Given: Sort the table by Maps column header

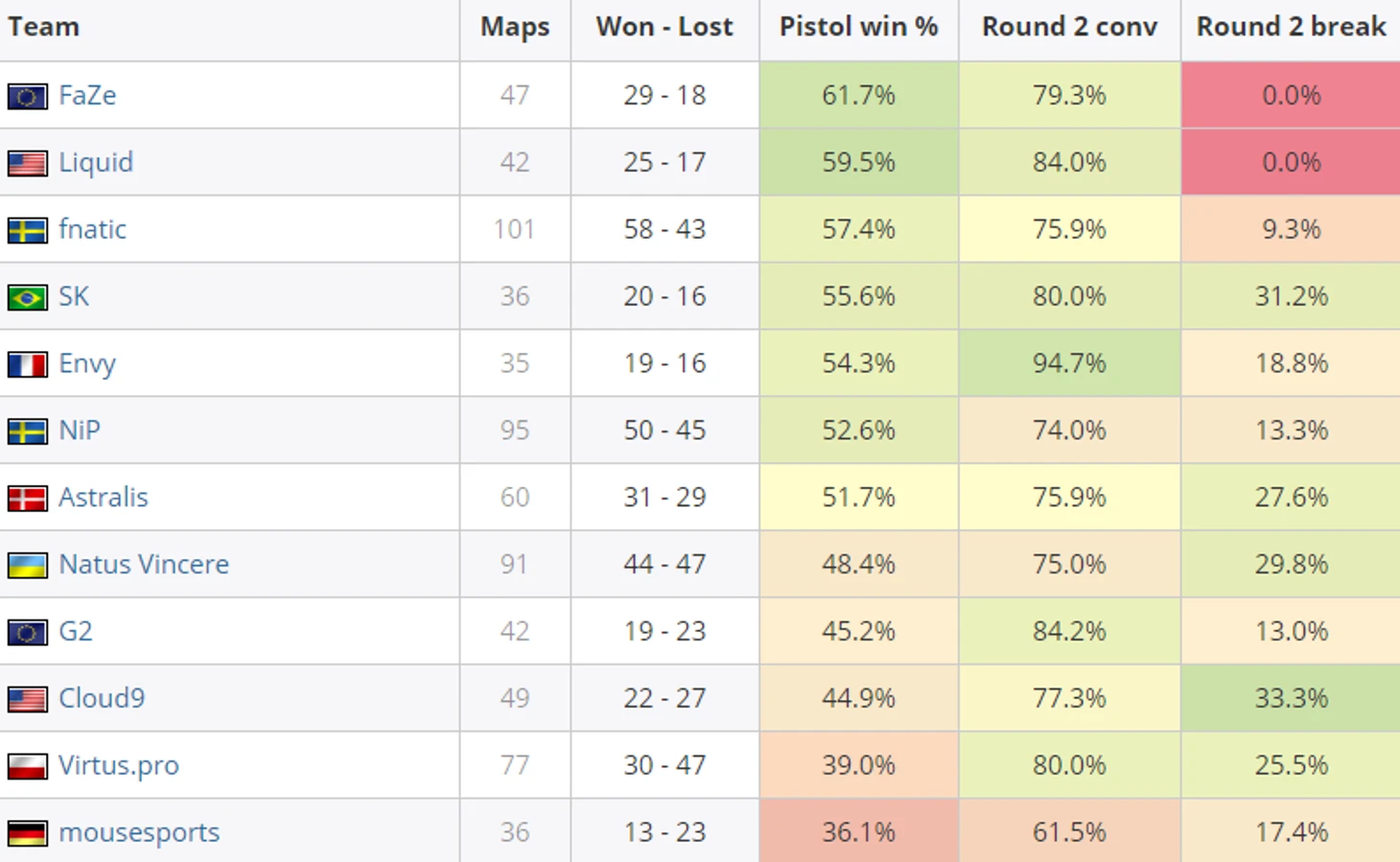Looking at the screenshot, I should tap(515, 27).
